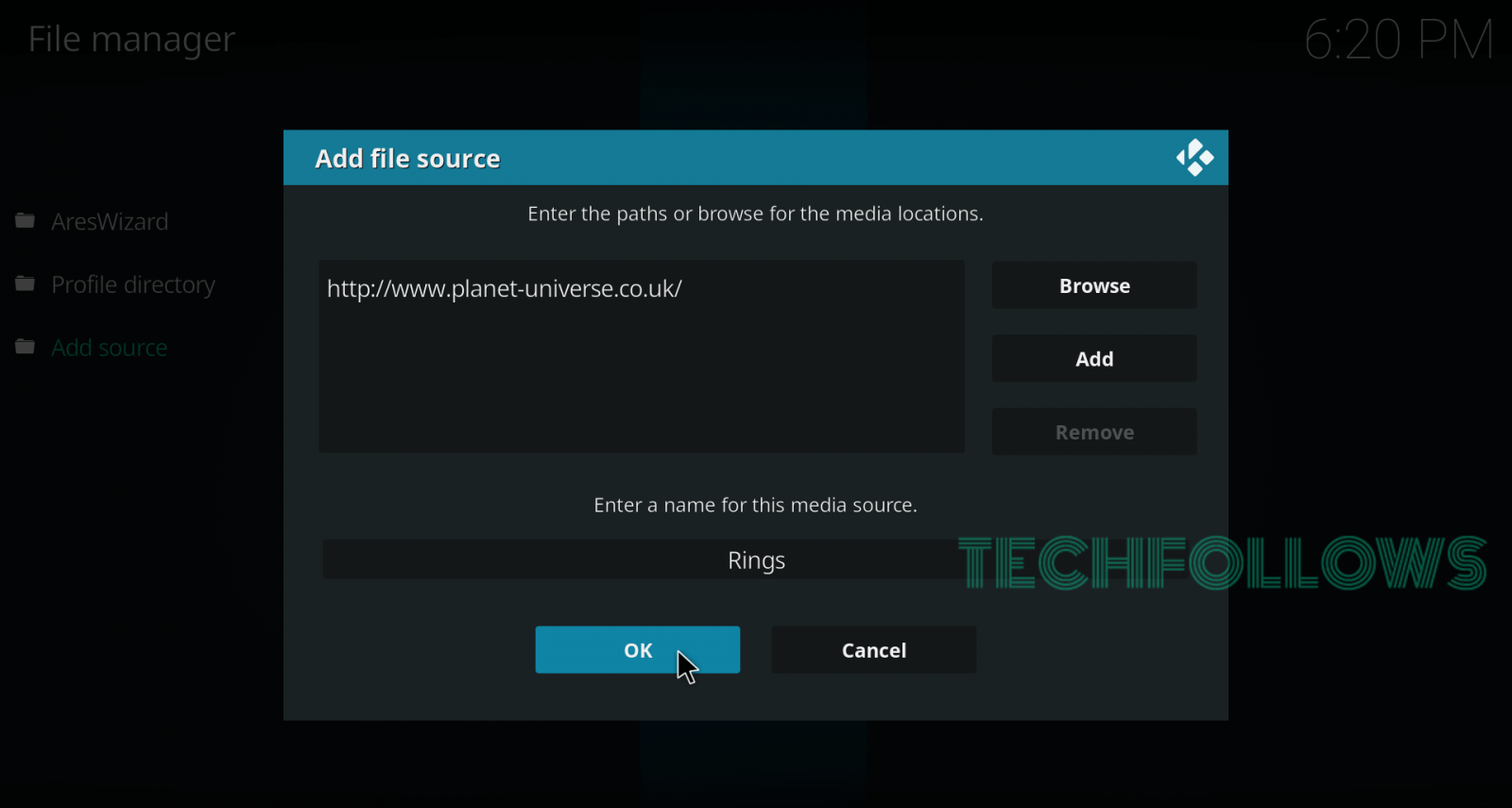This screenshot has height=808, width=1512.
Task: Click the Remove button
Action: [1094, 432]
